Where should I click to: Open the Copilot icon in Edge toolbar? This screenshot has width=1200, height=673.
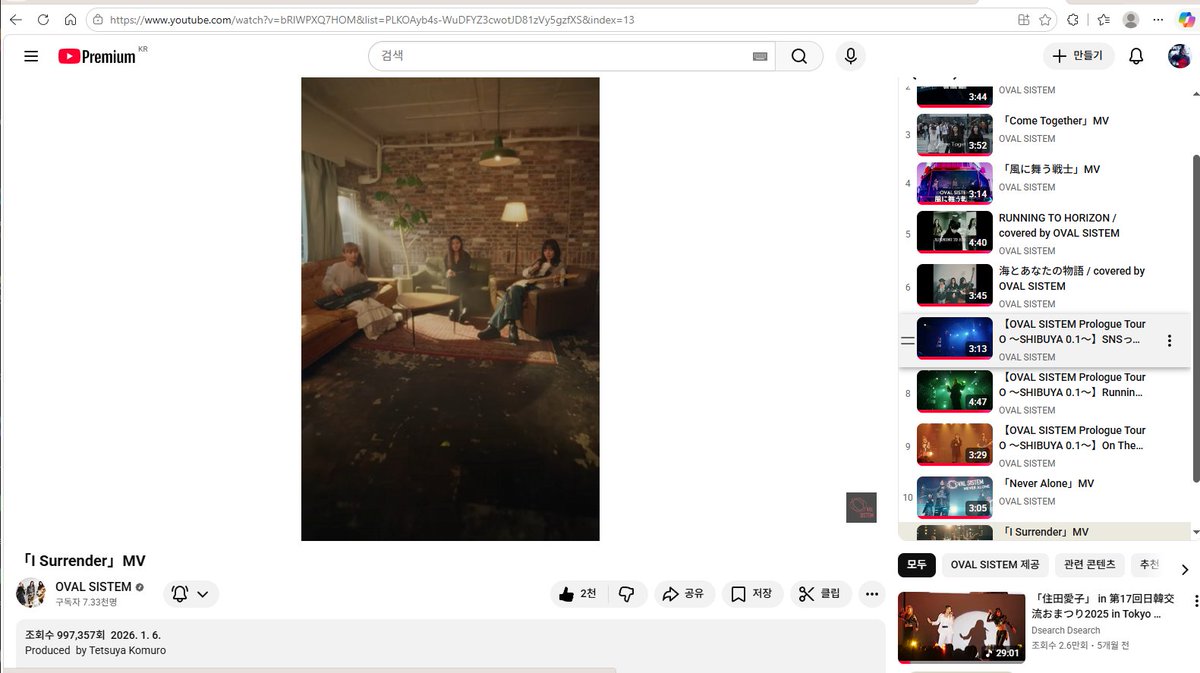point(1187,20)
